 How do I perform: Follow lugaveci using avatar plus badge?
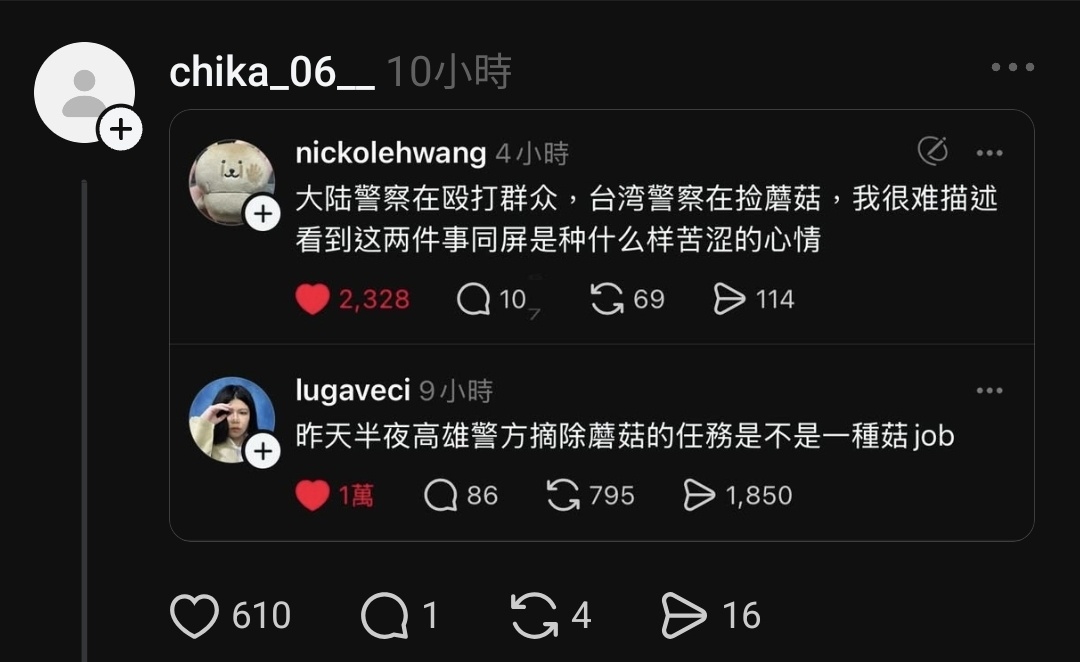(x=262, y=451)
